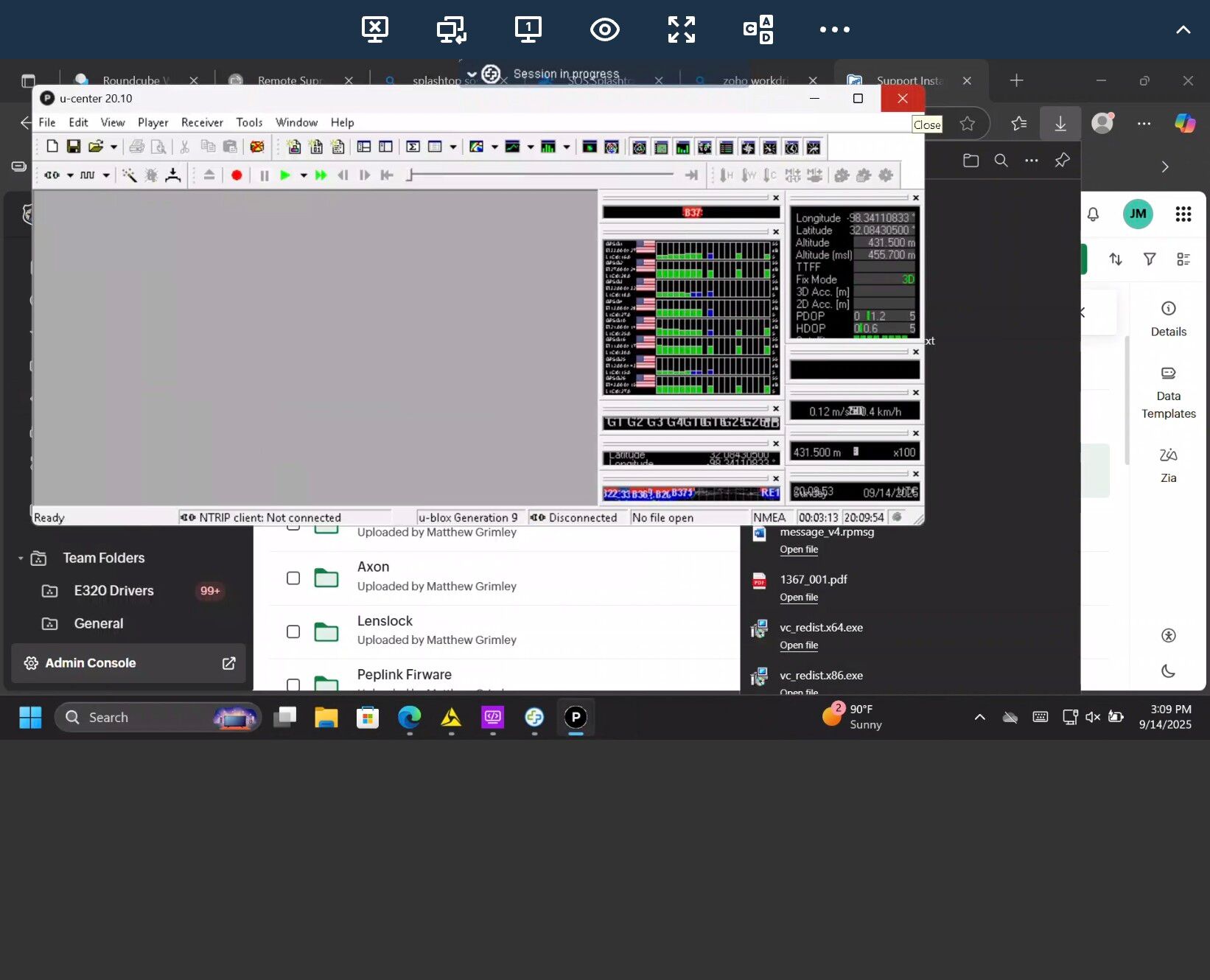Click the green Fast Forward button in u-center
The image size is (1210, 980).
[x=321, y=175]
